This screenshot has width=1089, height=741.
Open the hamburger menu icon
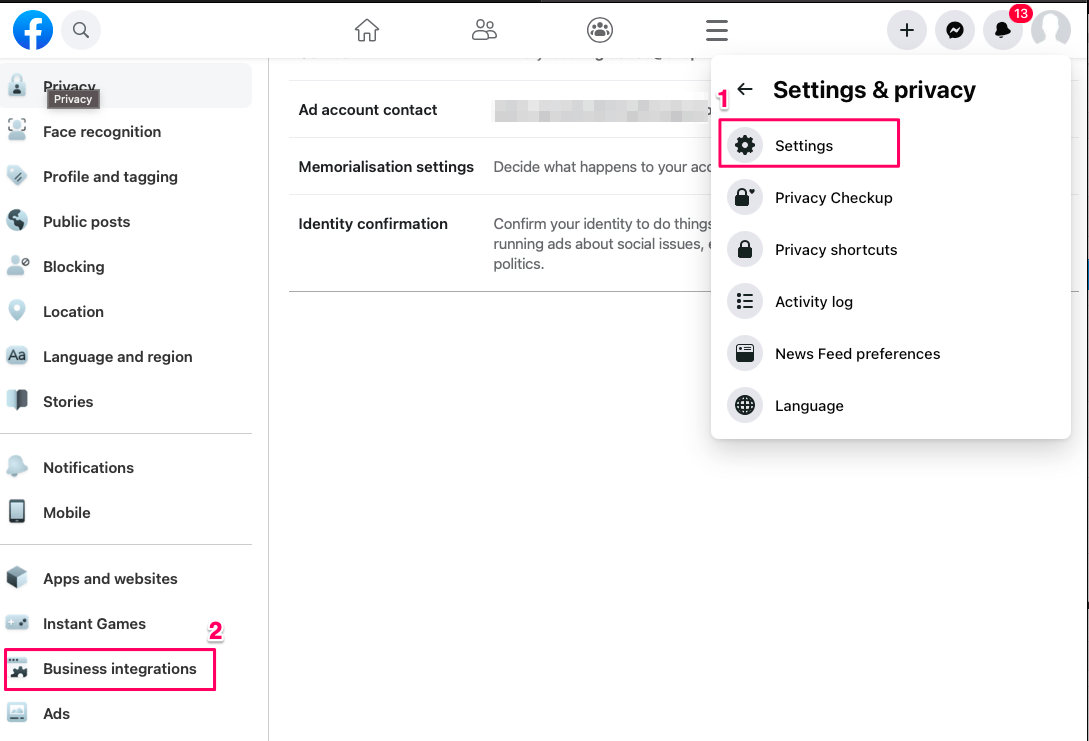(717, 30)
